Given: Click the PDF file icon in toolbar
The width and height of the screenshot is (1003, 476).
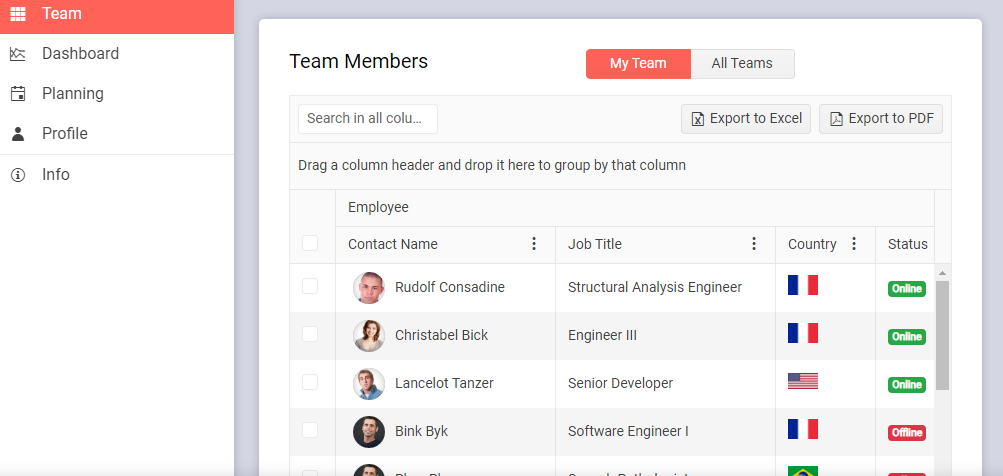Looking at the screenshot, I should [836, 119].
